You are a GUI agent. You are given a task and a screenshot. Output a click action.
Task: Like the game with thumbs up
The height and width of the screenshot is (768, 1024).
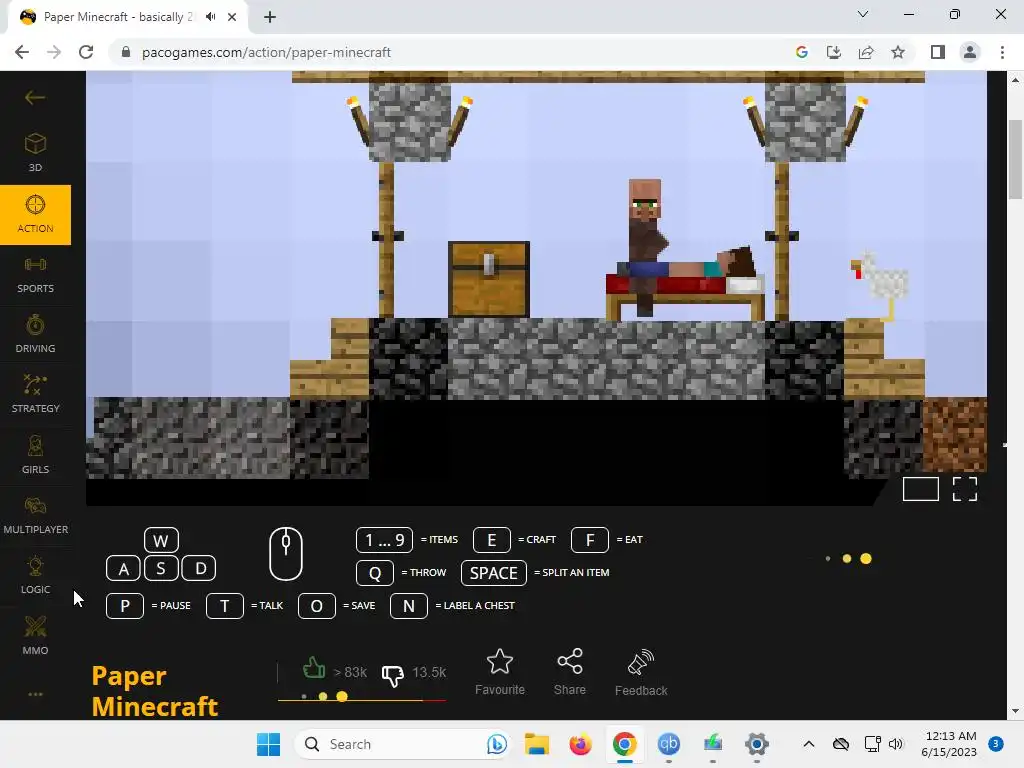pyautogui.click(x=314, y=668)
